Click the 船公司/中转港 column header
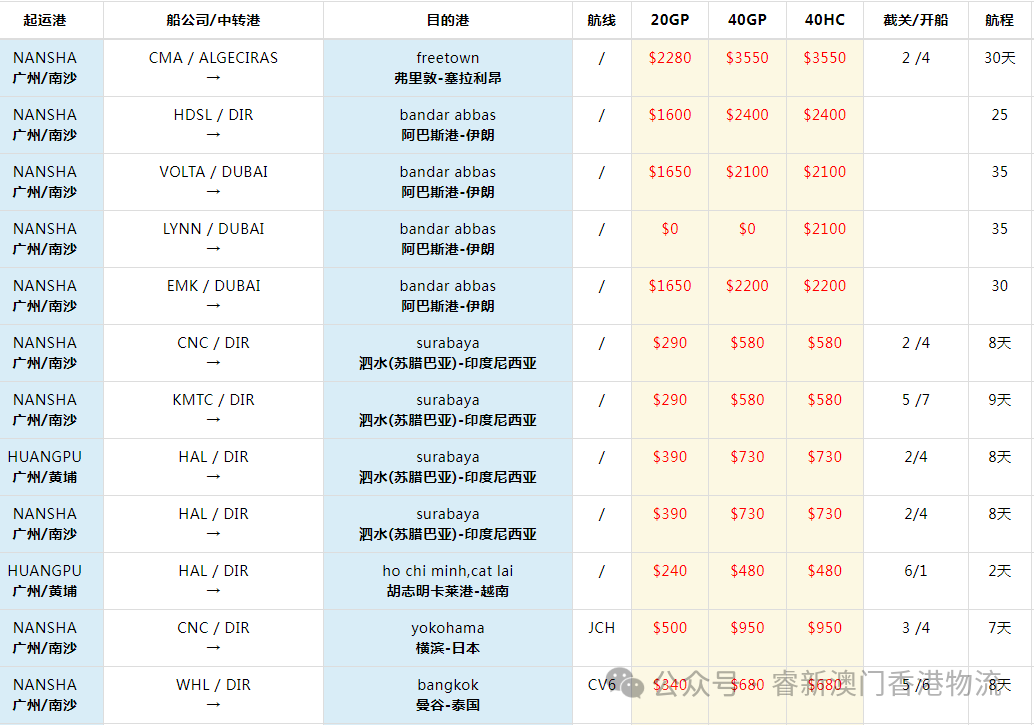Image resolution: width=1034 pixels, height=725 pixels. click(213, 20)
